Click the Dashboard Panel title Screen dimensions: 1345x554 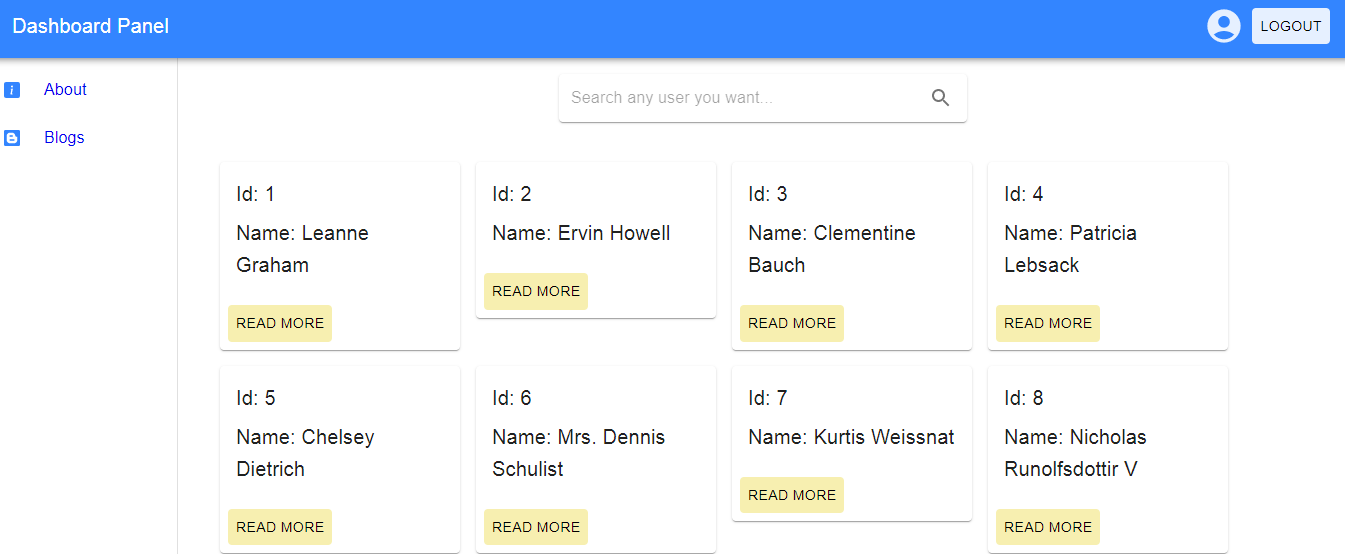click(x=90, y=26)
